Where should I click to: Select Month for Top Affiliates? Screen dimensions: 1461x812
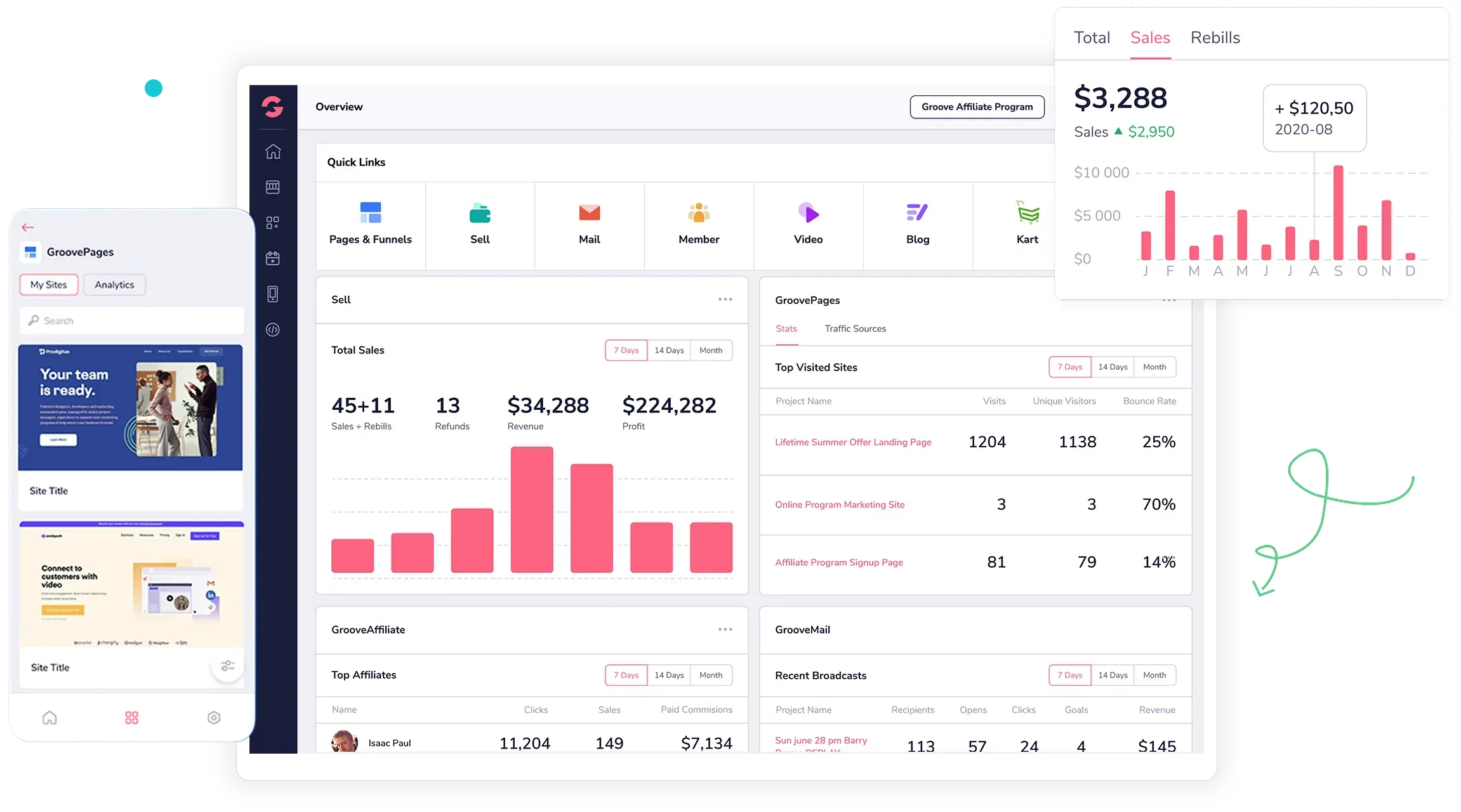tap(711, 675)
